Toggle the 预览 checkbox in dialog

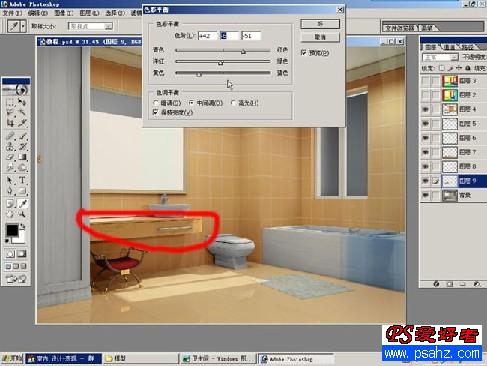303,52
